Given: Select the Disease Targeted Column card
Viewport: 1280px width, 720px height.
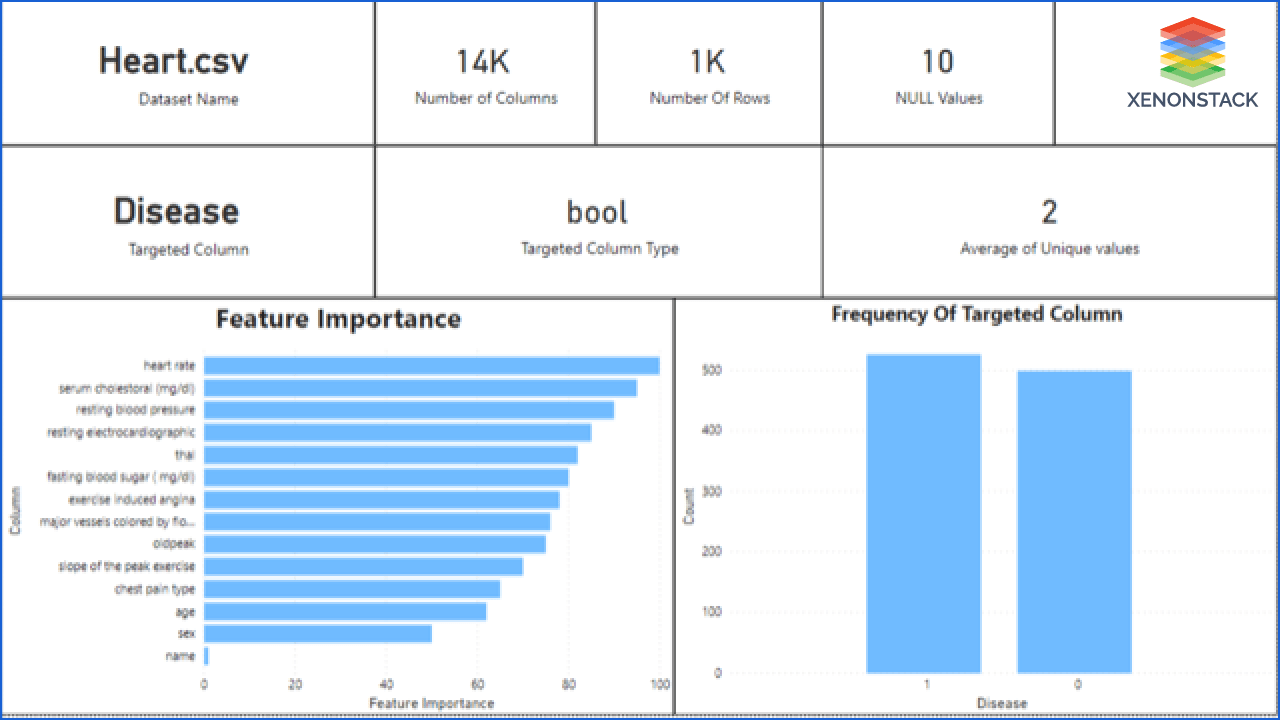Looking at the screenshot, I should 188,221.
